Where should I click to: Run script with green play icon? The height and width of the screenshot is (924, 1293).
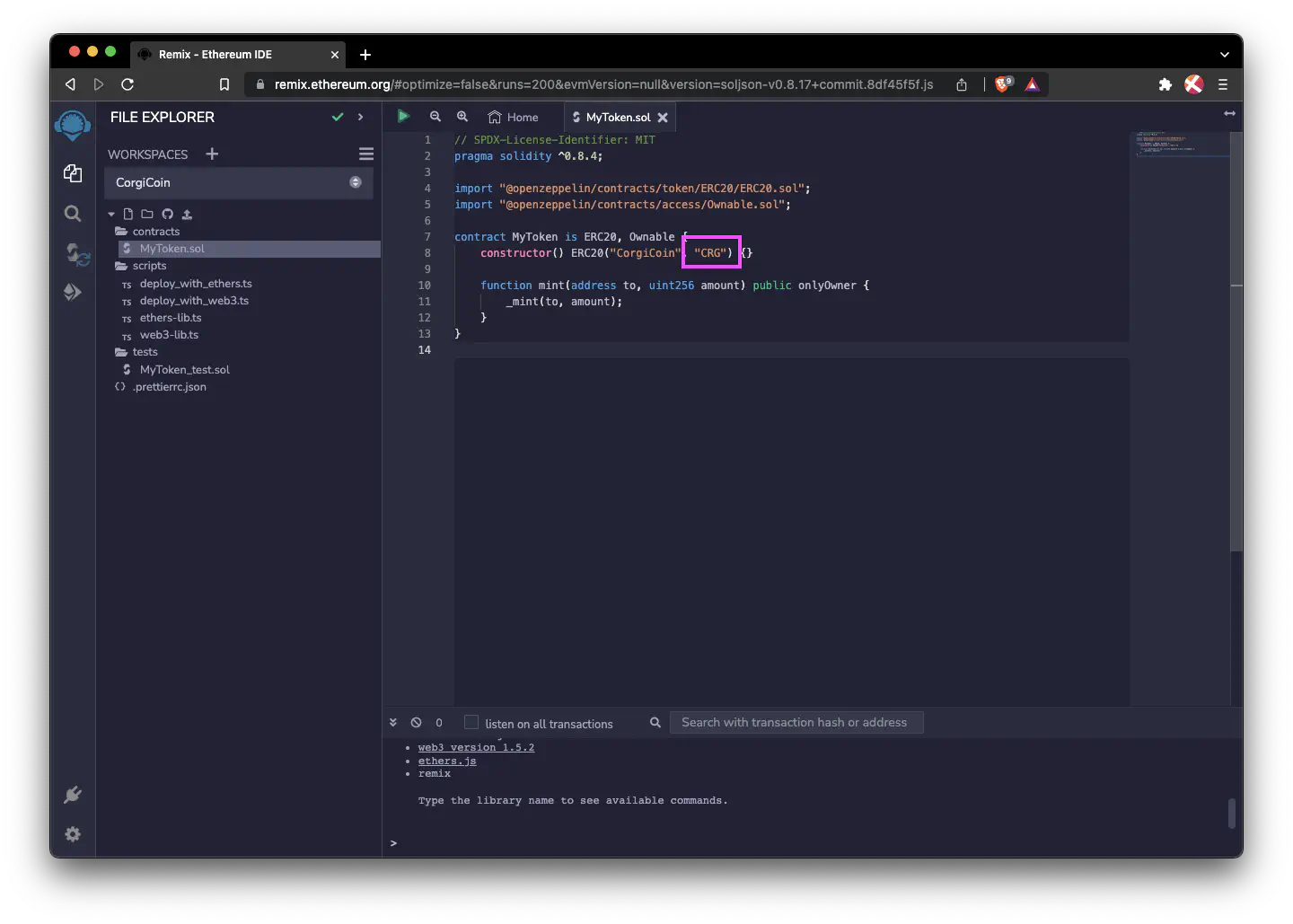[403, 116]
